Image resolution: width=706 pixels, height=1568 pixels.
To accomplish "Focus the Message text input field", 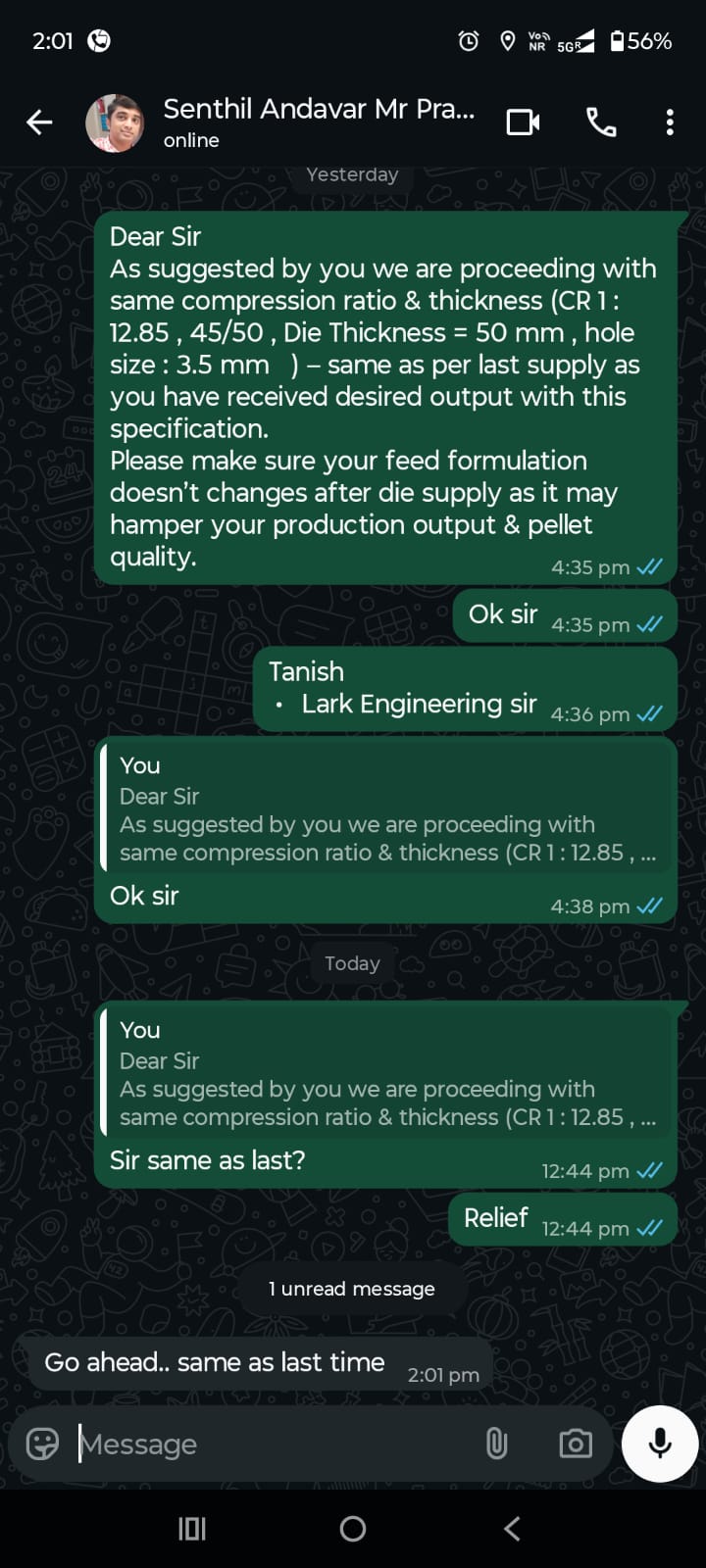I will pyautogui.click(x=275, y=1444).
